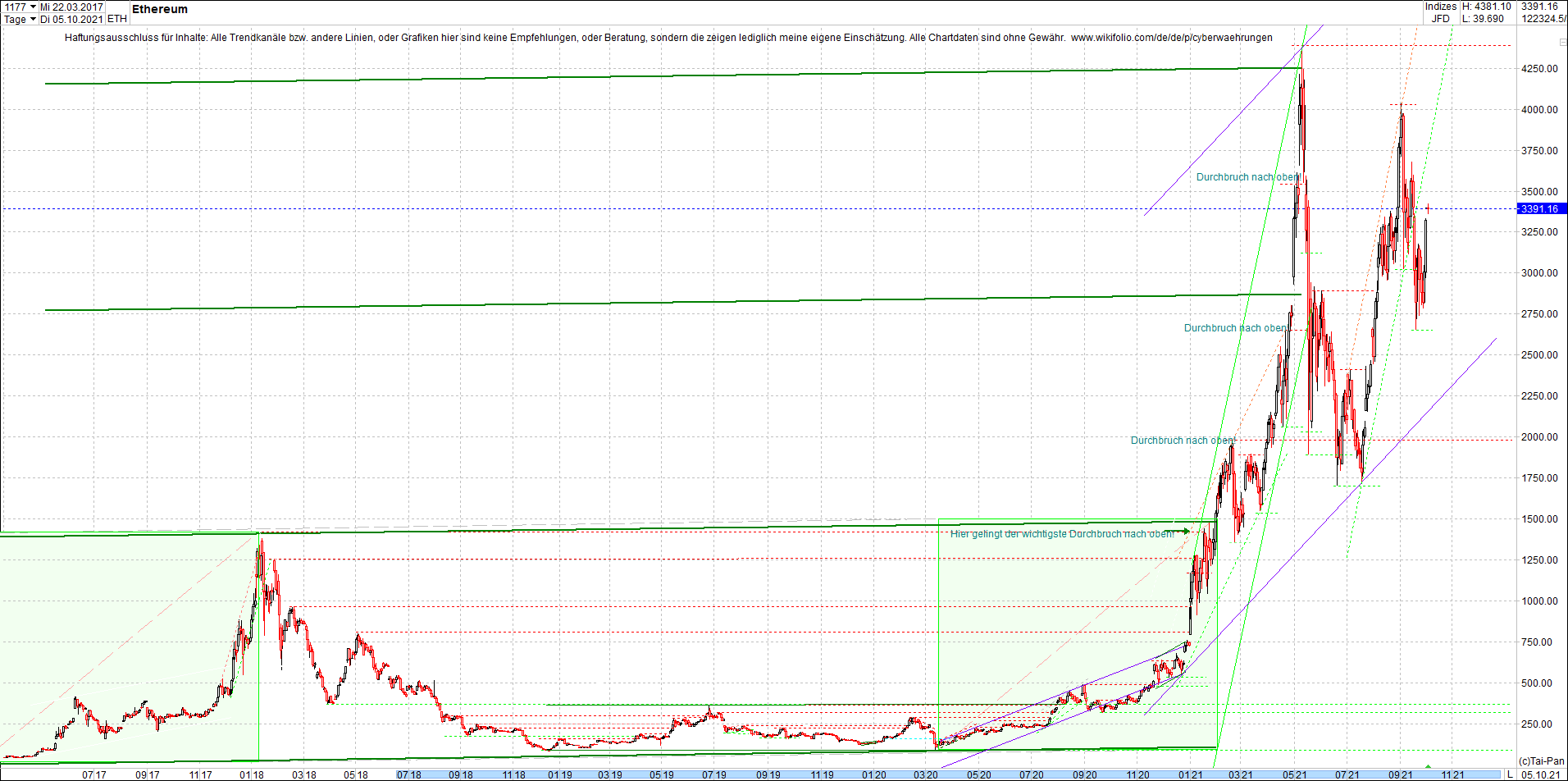Screen dimensions: 1568x781
Task: Select the "Indizes" market category label
Action: (x=1441, y=7)
